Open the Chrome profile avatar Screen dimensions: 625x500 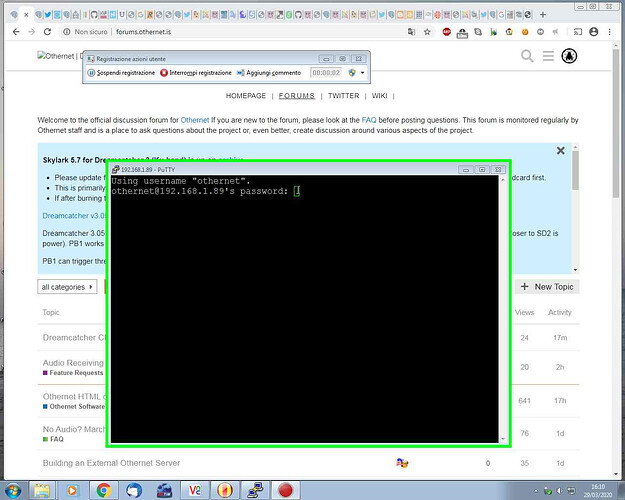tap(594, 32)
